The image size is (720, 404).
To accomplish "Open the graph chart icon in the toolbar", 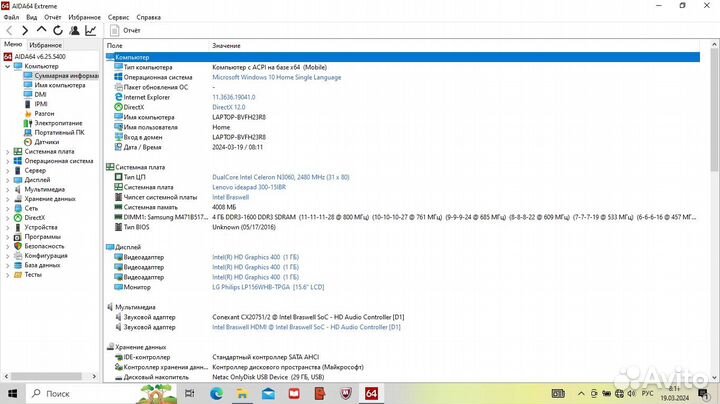I will pyautogui.click(x=91, y=31).
